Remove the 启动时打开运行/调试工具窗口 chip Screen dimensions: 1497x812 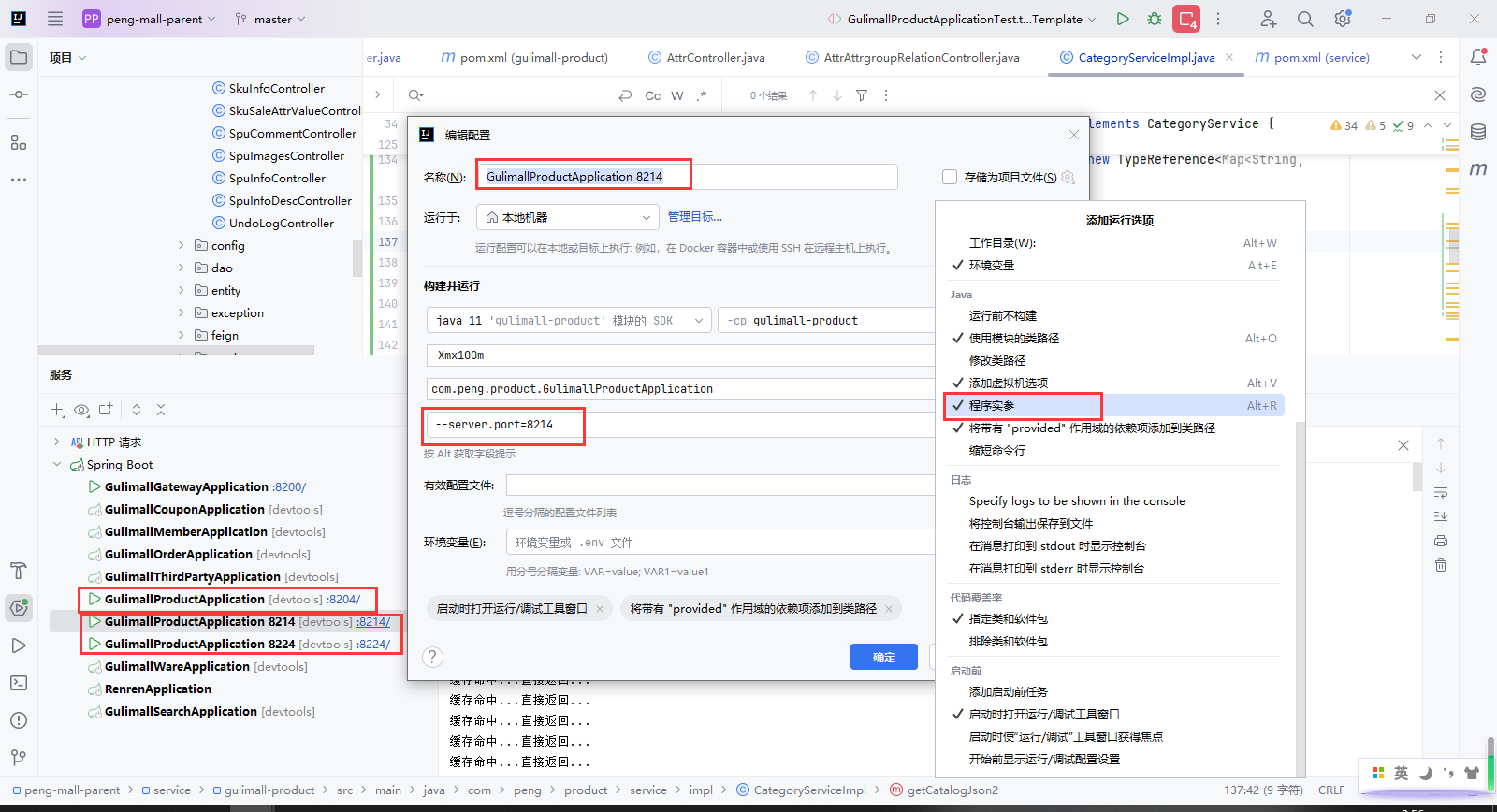pos(600,609)
